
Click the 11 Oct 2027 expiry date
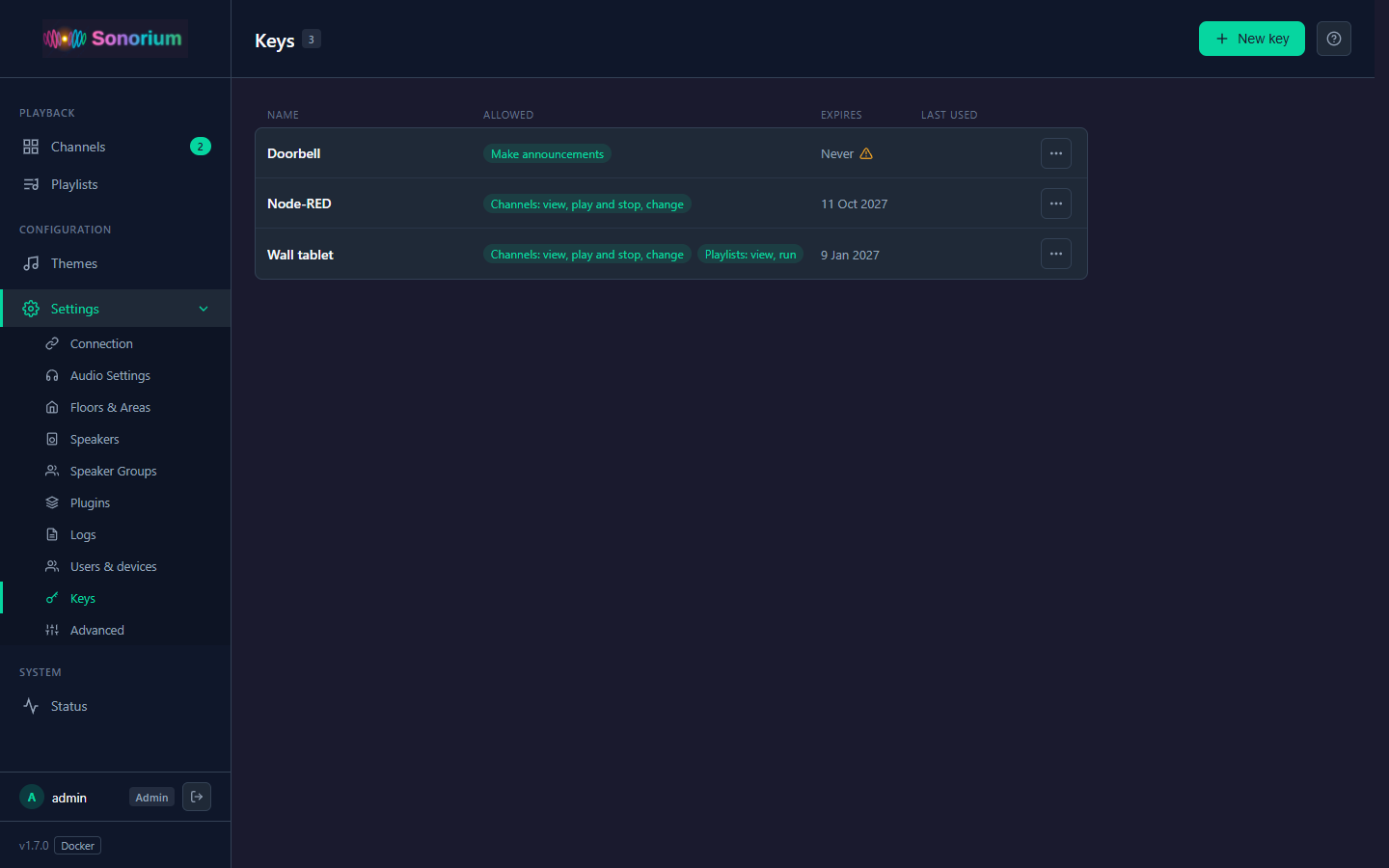[x=854, y=203]
